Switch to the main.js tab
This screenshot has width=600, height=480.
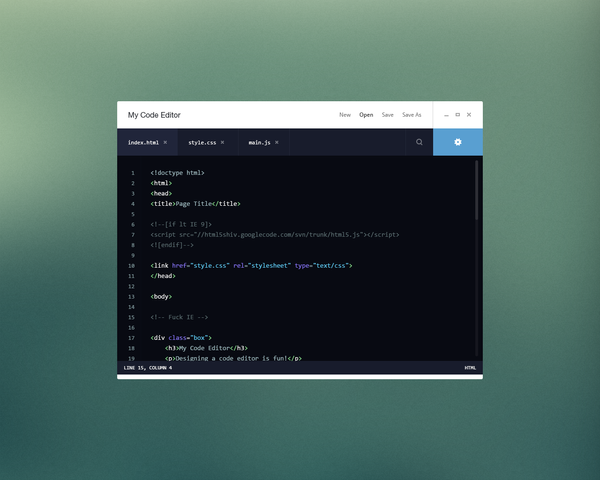tap(264, 142)
